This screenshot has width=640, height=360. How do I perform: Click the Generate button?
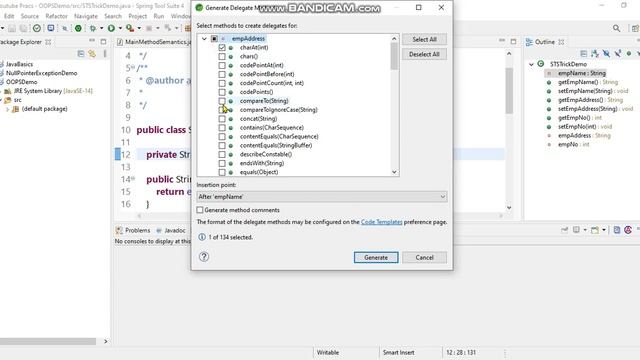[376, 258]
